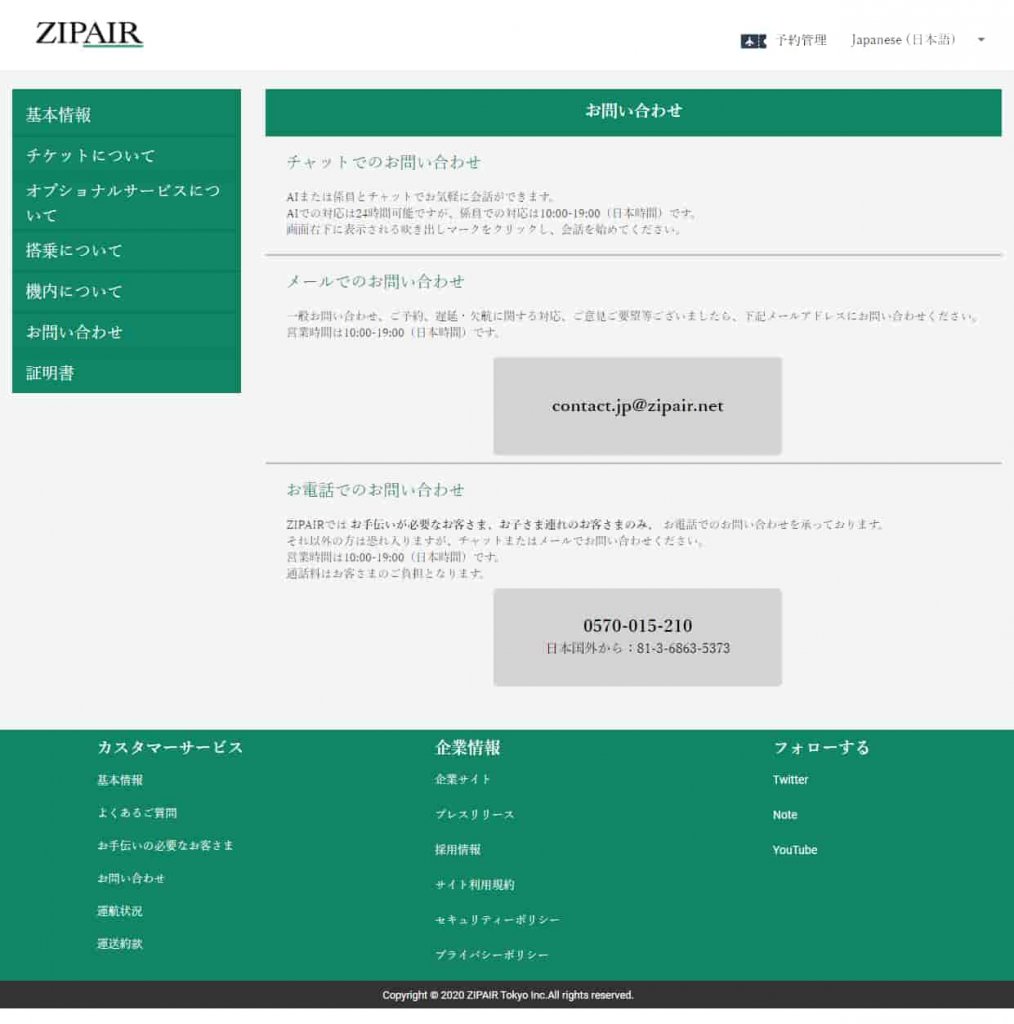Image resolution: width=1014 pixels, height=1024 pixels.
Task: Open footer link プライバシーポリシー
Action: 492,955
